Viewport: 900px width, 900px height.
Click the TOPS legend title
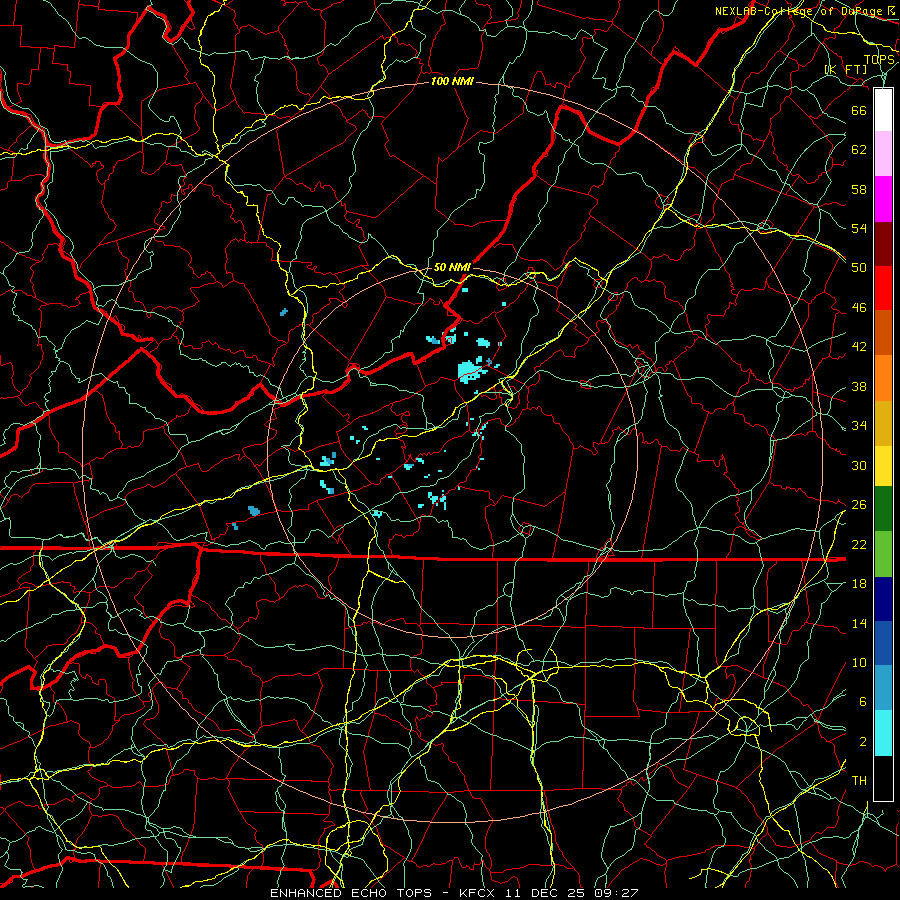[879, 60]
